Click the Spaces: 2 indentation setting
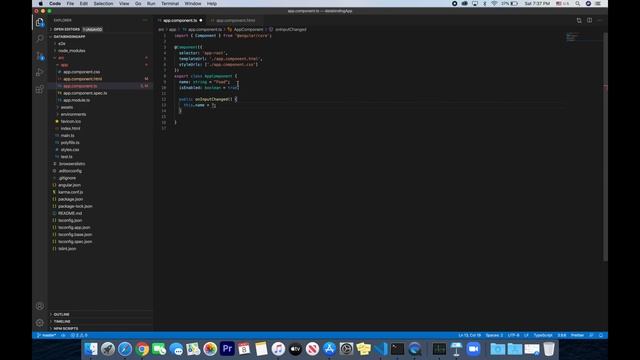640x360 pixels. tap(494, 336)
